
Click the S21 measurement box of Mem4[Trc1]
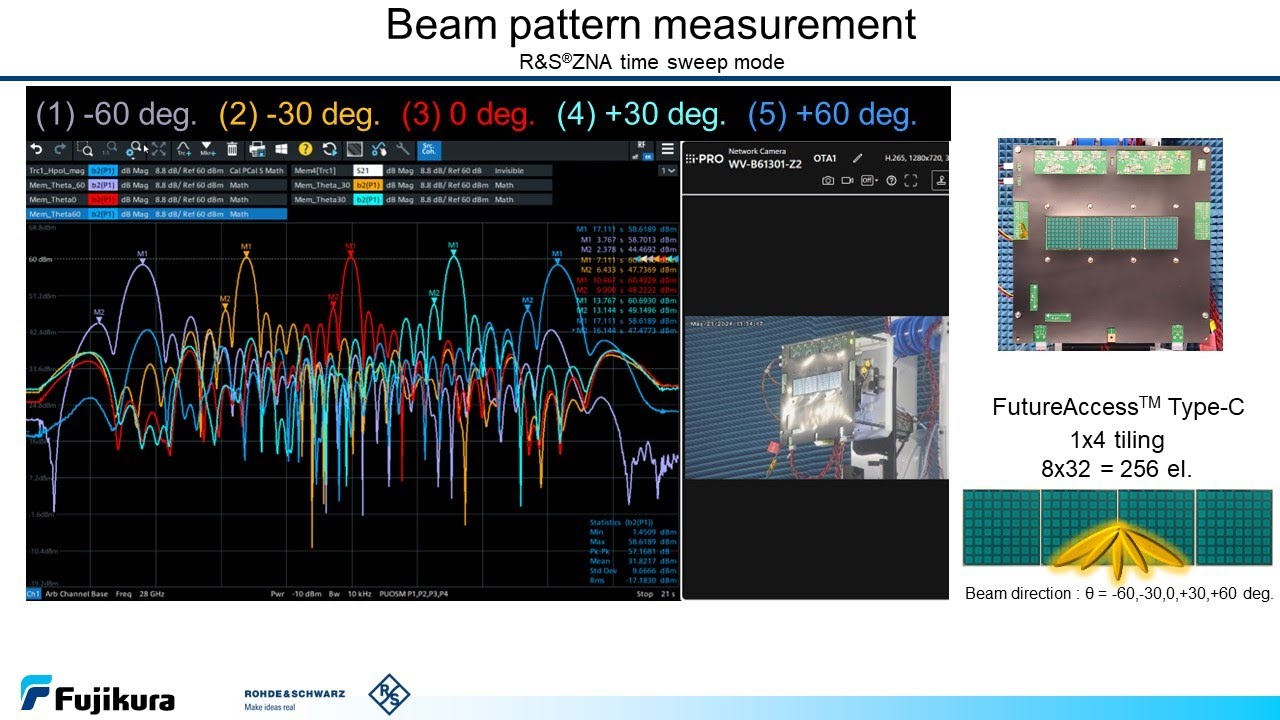367,171
